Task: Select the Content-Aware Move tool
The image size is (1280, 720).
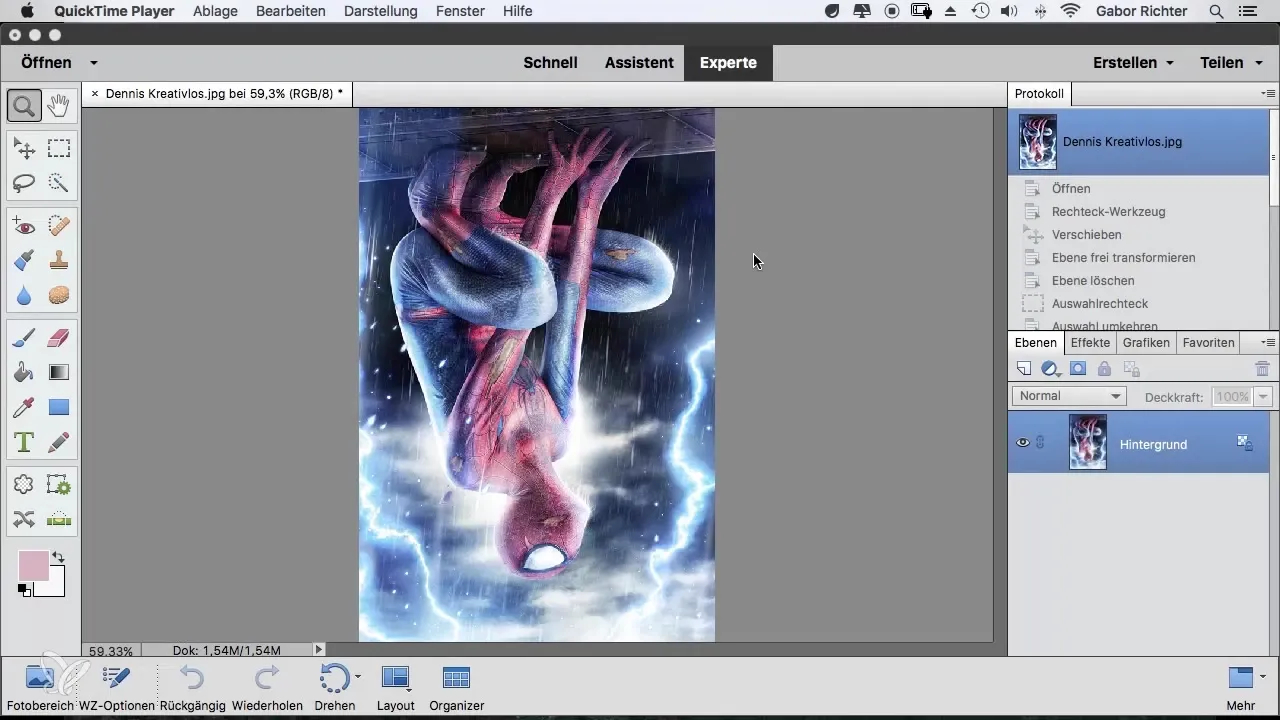Action: tap(24, 519)
